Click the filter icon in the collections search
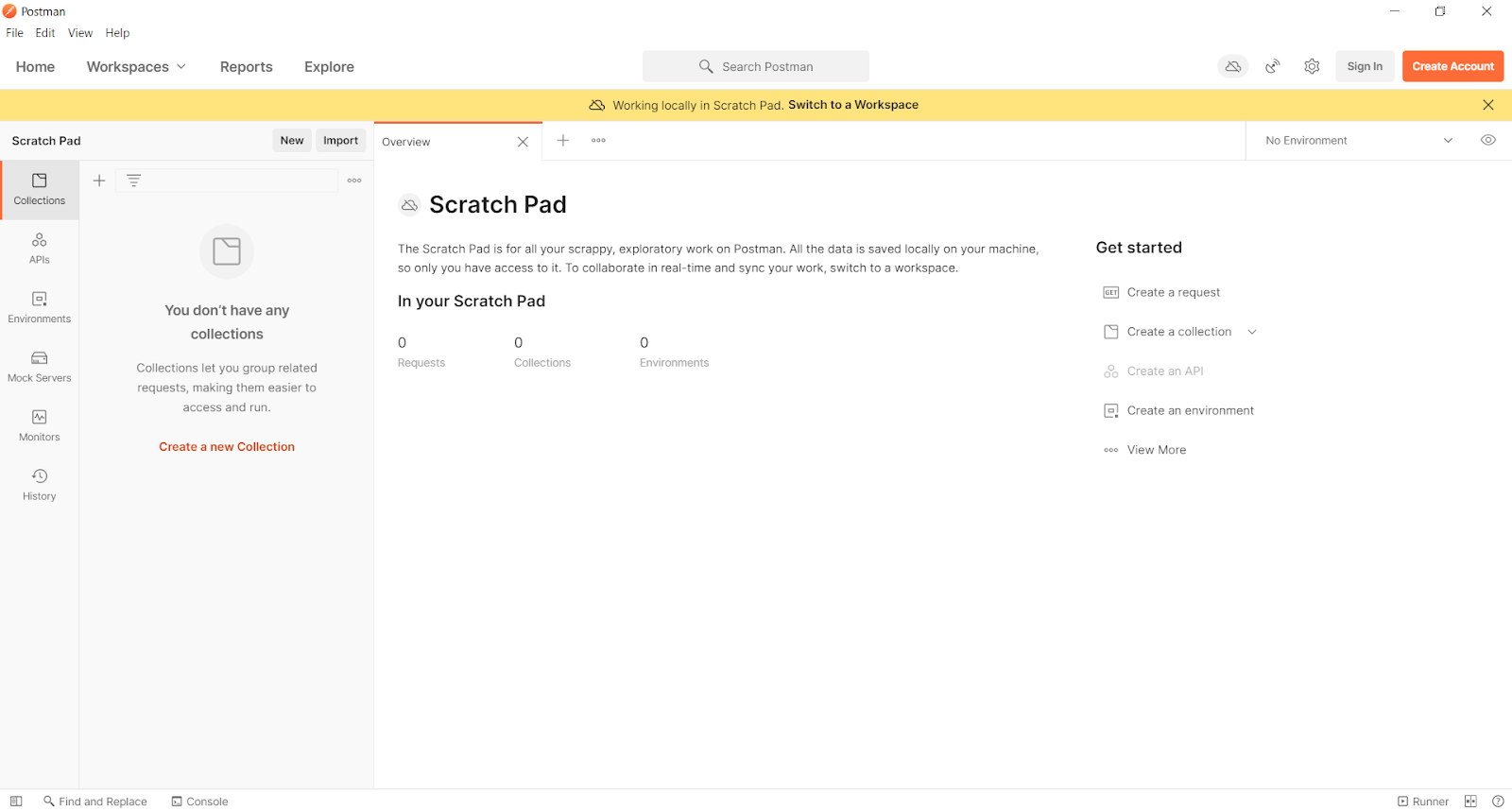Viewport: 1512px width, 811px height. pyautogui.click(x=134, y=181)
